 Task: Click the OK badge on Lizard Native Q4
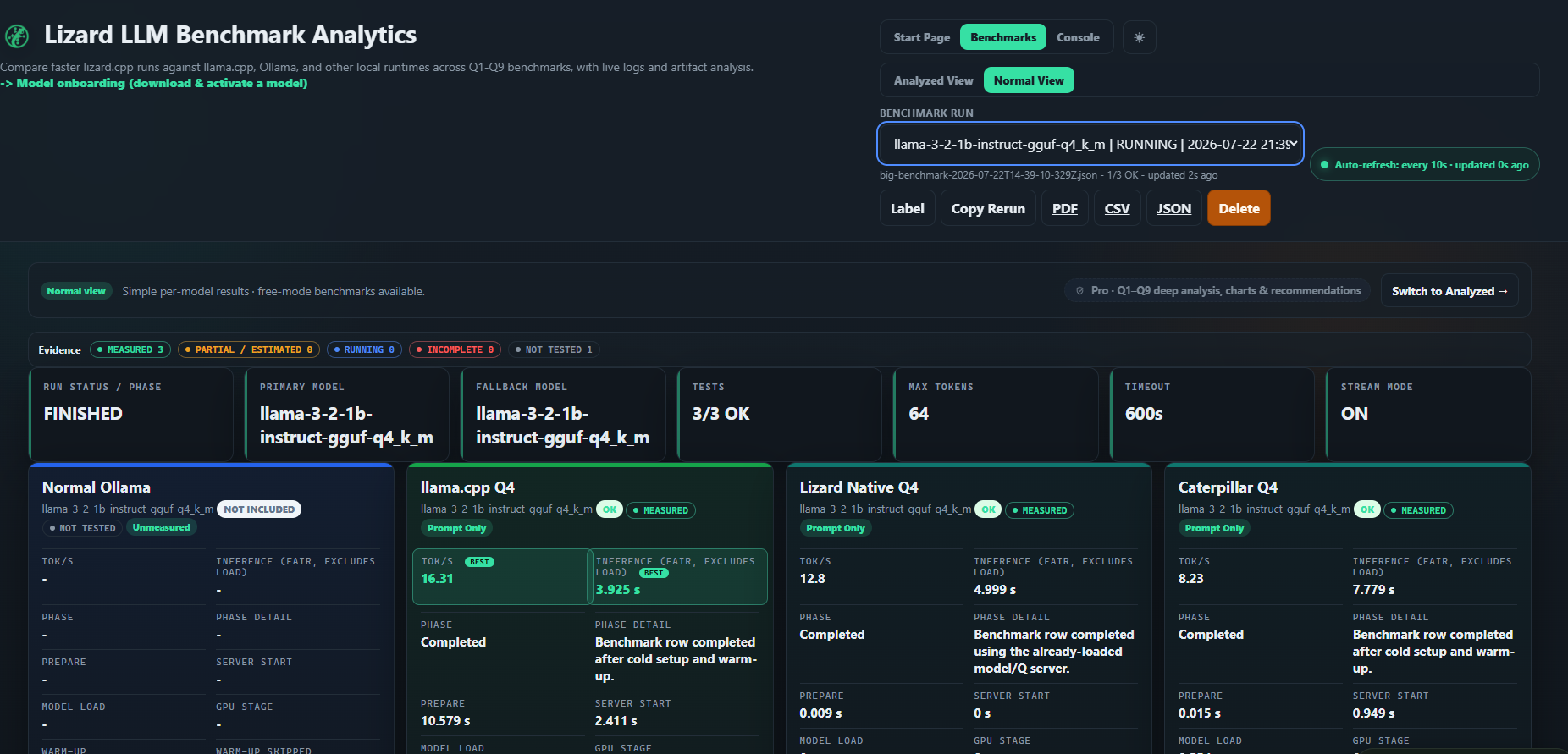(988, 509)
